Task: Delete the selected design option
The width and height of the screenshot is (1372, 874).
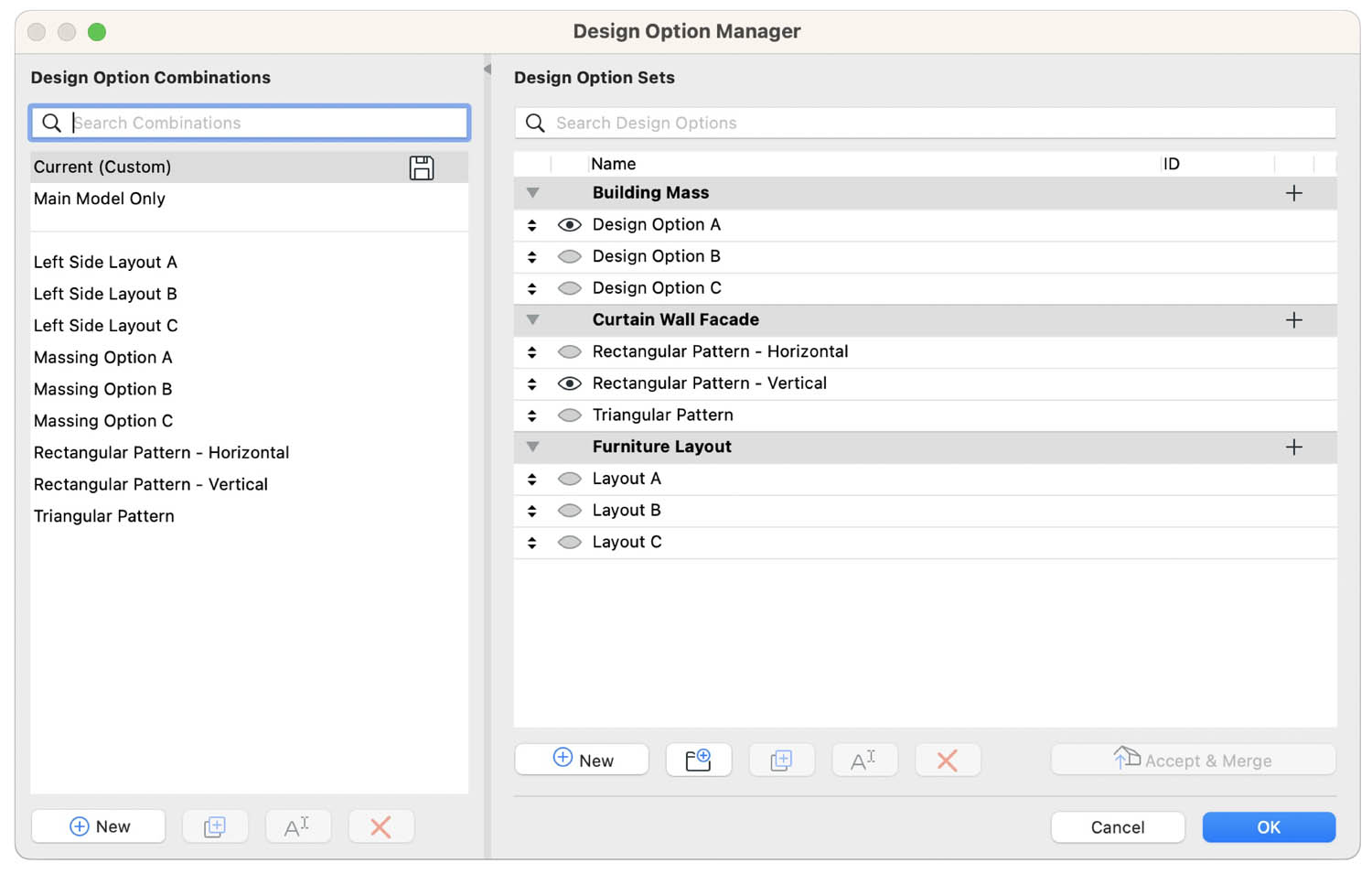Action: pos(948,760)
